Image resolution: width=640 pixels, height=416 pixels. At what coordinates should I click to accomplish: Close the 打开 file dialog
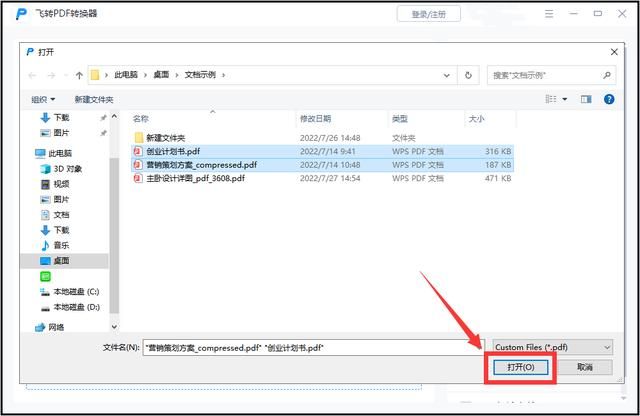pos(614,52)
